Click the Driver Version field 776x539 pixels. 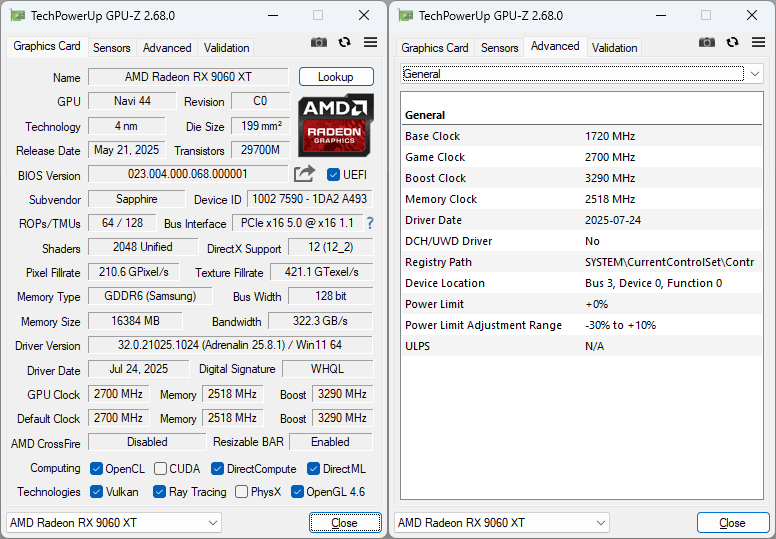230,345
